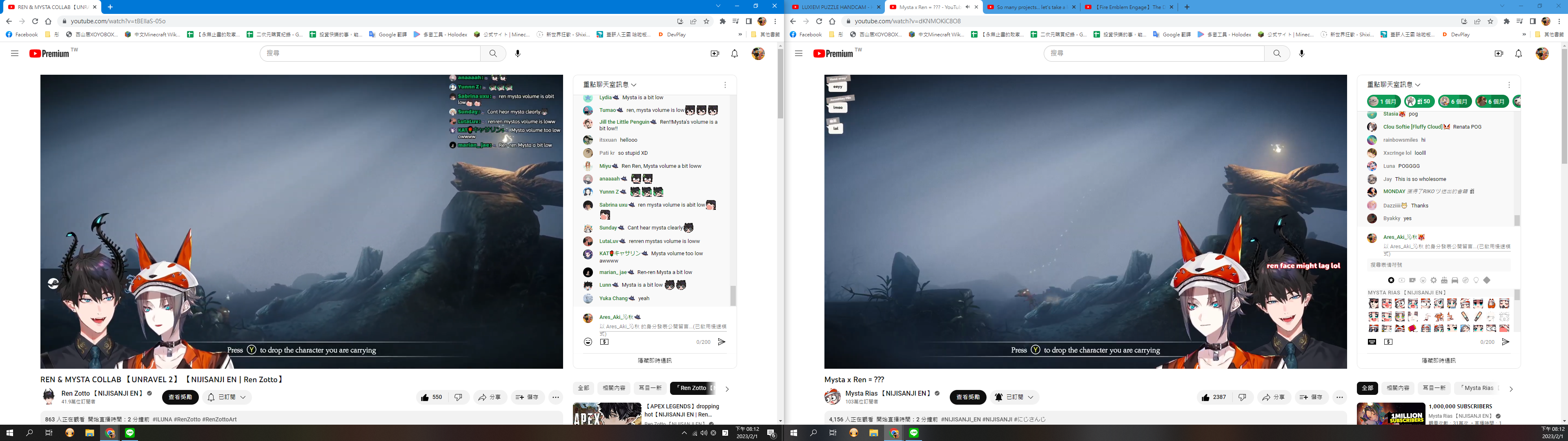Screen dimensions: 1568x441
Task: Send a Super Chat in left chat
Action: (604, 342)
